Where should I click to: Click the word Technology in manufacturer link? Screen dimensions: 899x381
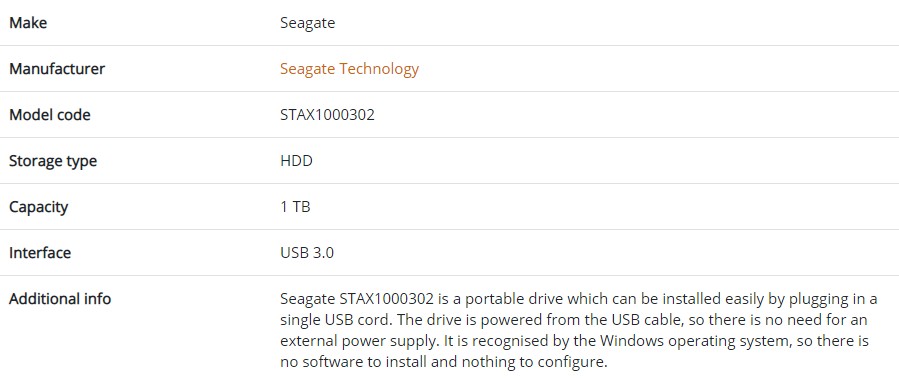(379, 69)
